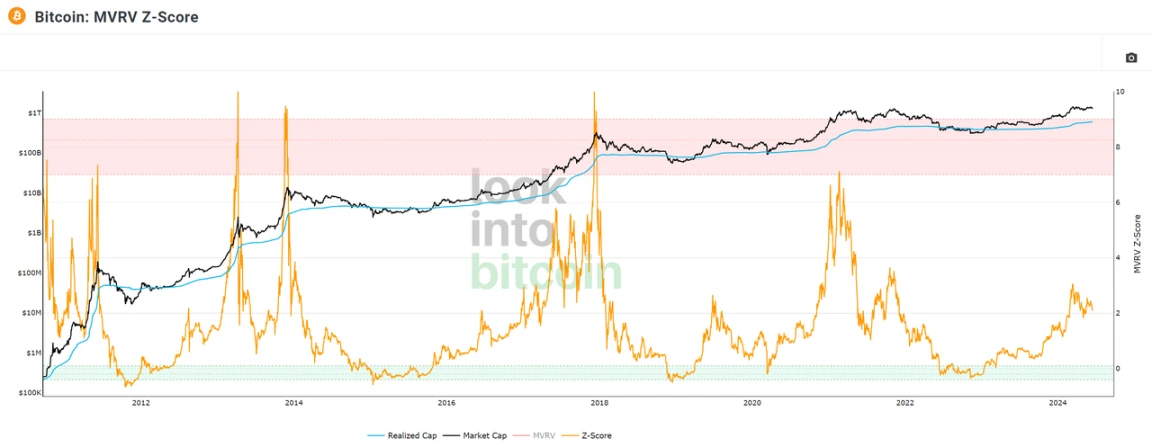The width and height of the screenshot is (1152, 447).
Task: Select the 2018 x-axis year label
Action: coord(600,402)
